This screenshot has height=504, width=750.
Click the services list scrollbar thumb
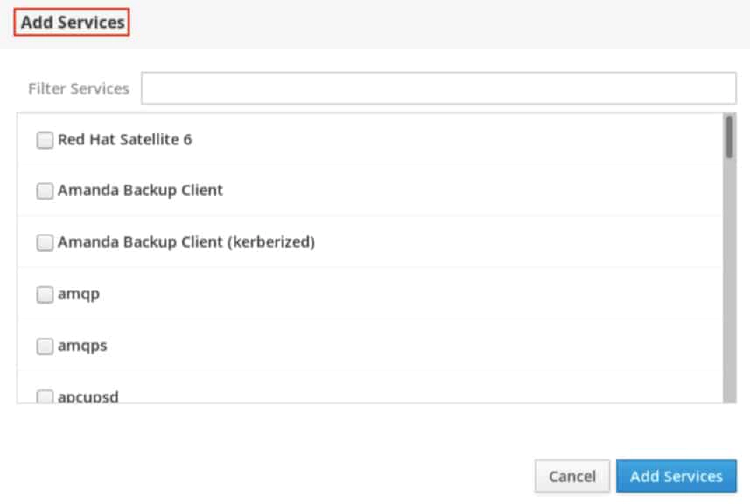[729, 137]
